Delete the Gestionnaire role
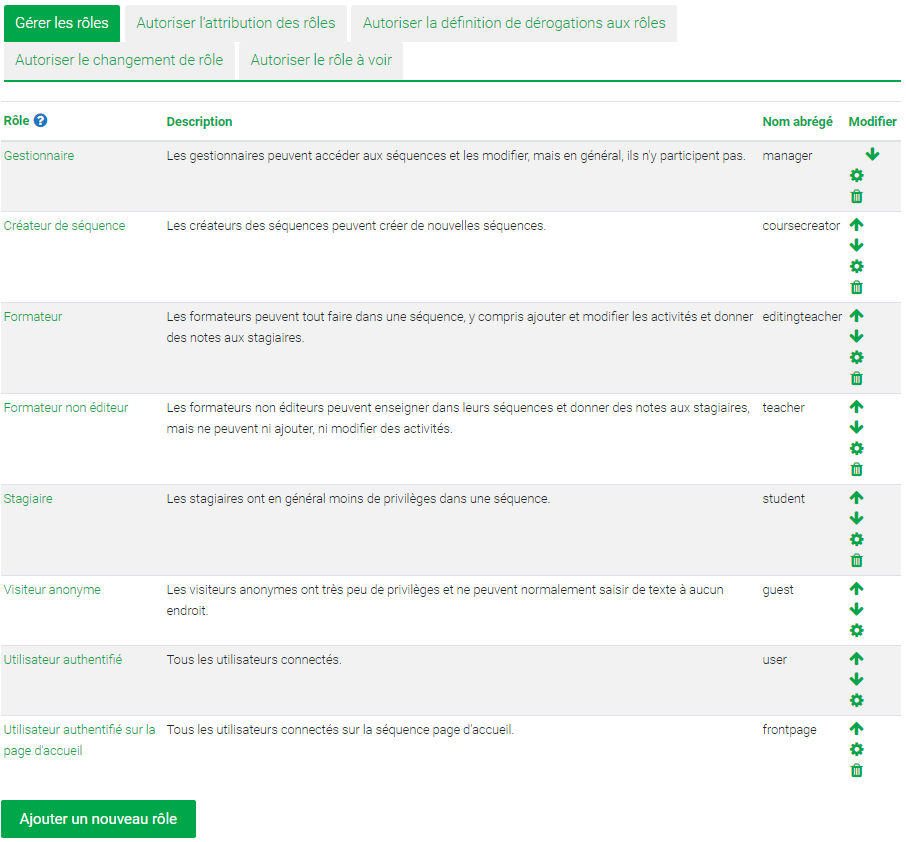This screenshot has height=842, width=906. [856, 196]
